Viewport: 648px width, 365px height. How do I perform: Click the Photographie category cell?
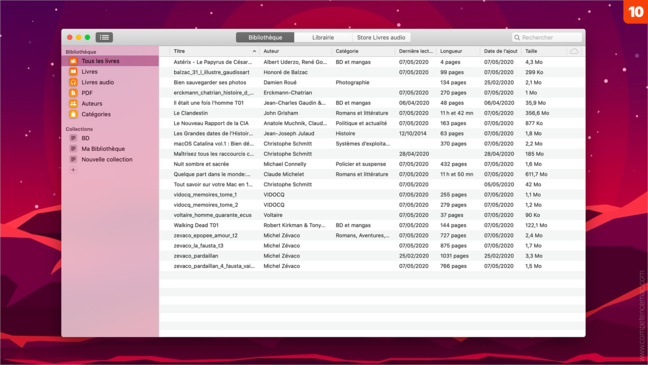click(x=352, y=82)
